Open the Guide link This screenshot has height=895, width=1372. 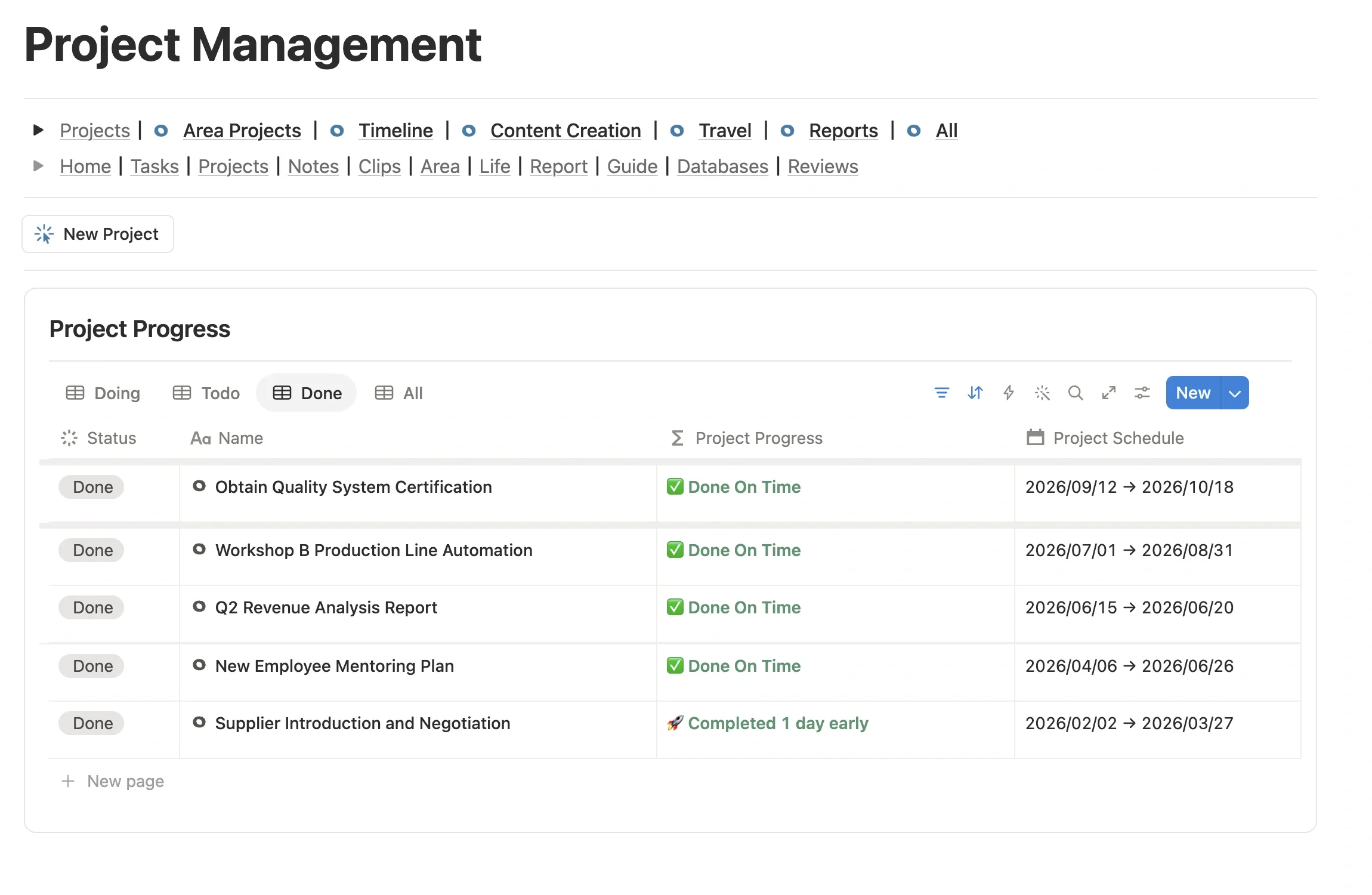click(x=632, y=166)
